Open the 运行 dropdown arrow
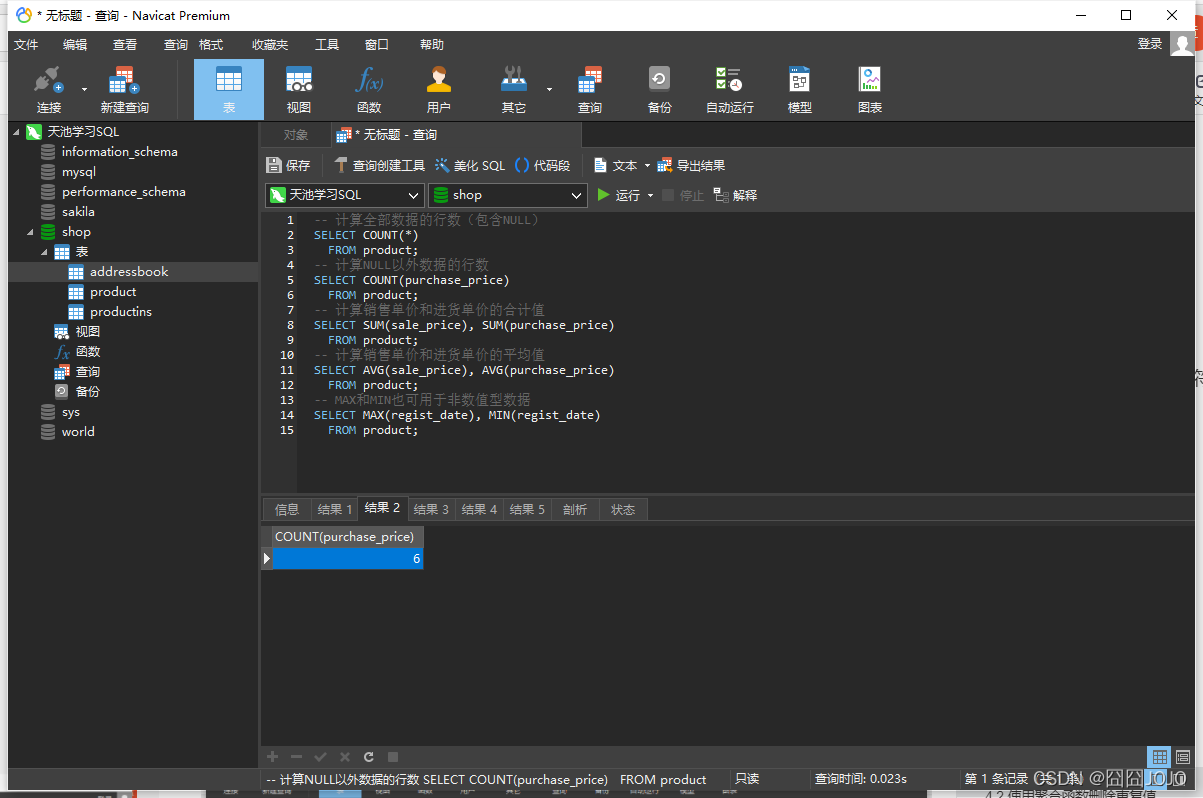The image size is (1203, 798). [651, 195]
